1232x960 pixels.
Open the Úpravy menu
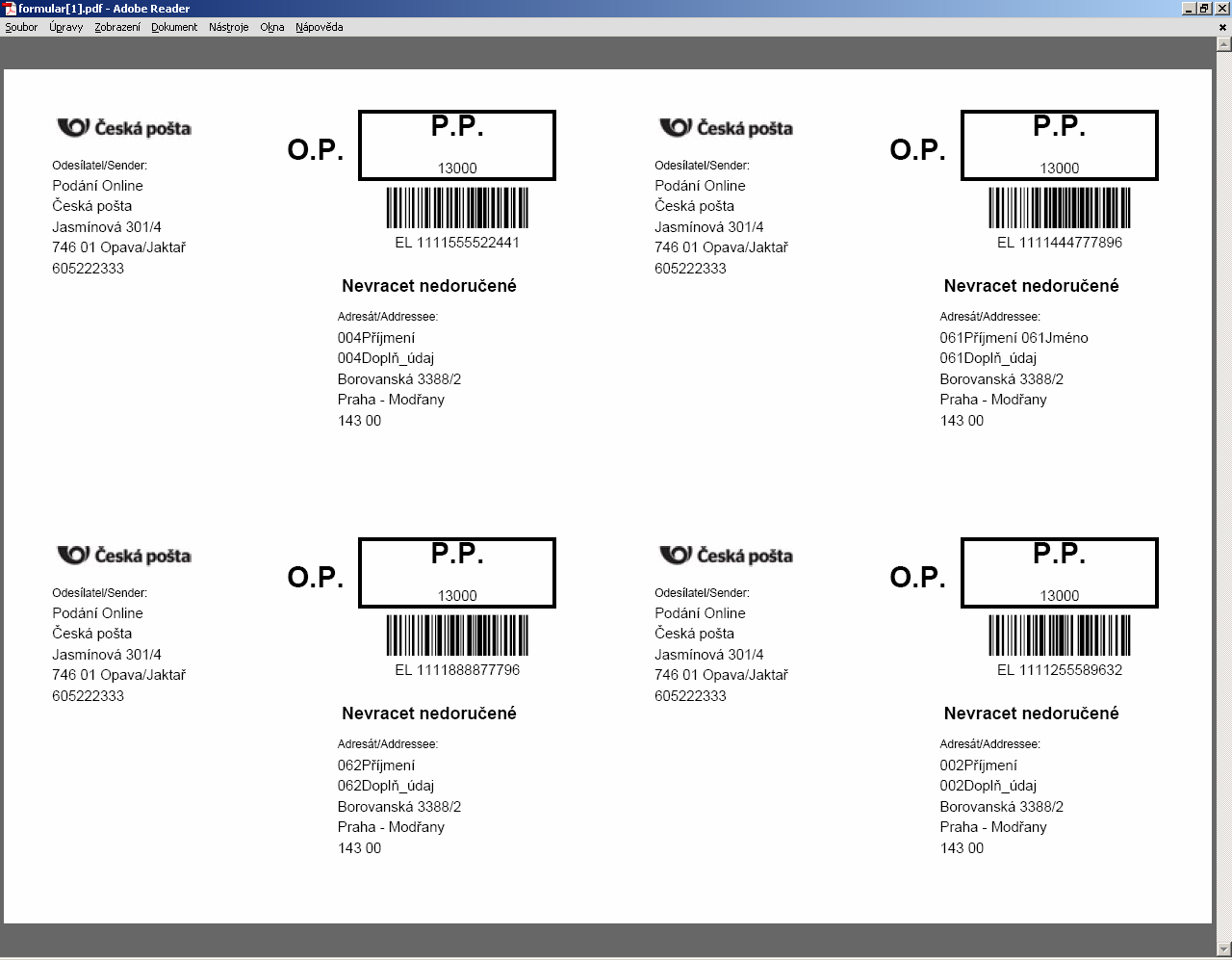point(66,27)
